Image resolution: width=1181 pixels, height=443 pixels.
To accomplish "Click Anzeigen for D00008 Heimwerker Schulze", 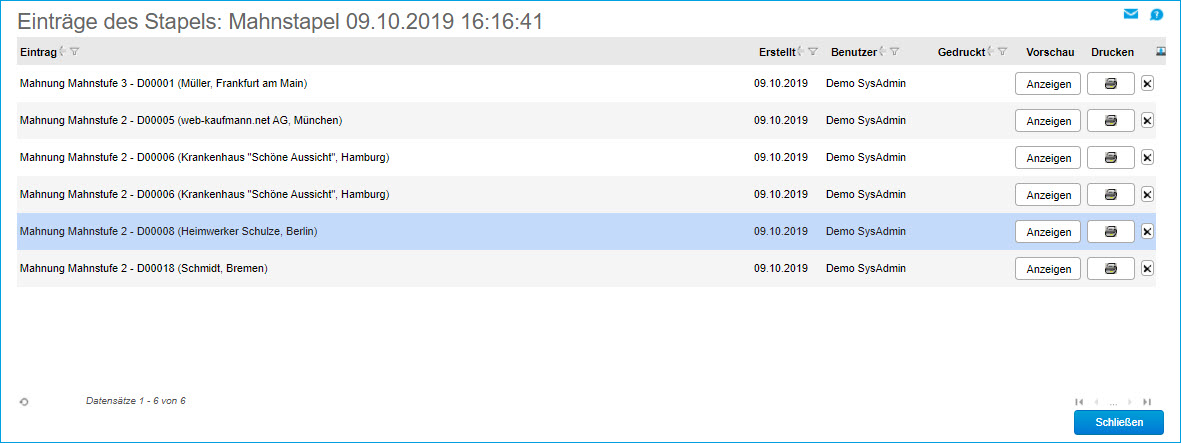I will point(1048,232).
